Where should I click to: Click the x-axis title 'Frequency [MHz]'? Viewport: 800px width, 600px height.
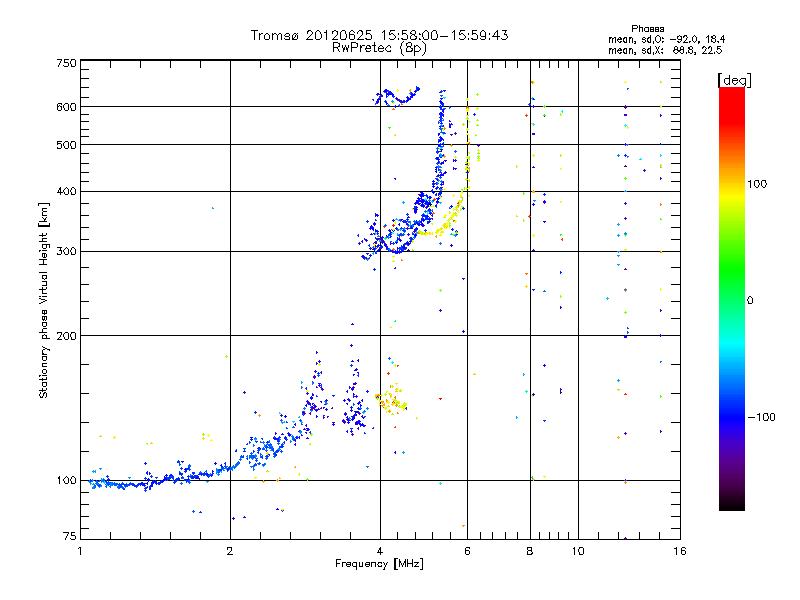click(379, 564)
